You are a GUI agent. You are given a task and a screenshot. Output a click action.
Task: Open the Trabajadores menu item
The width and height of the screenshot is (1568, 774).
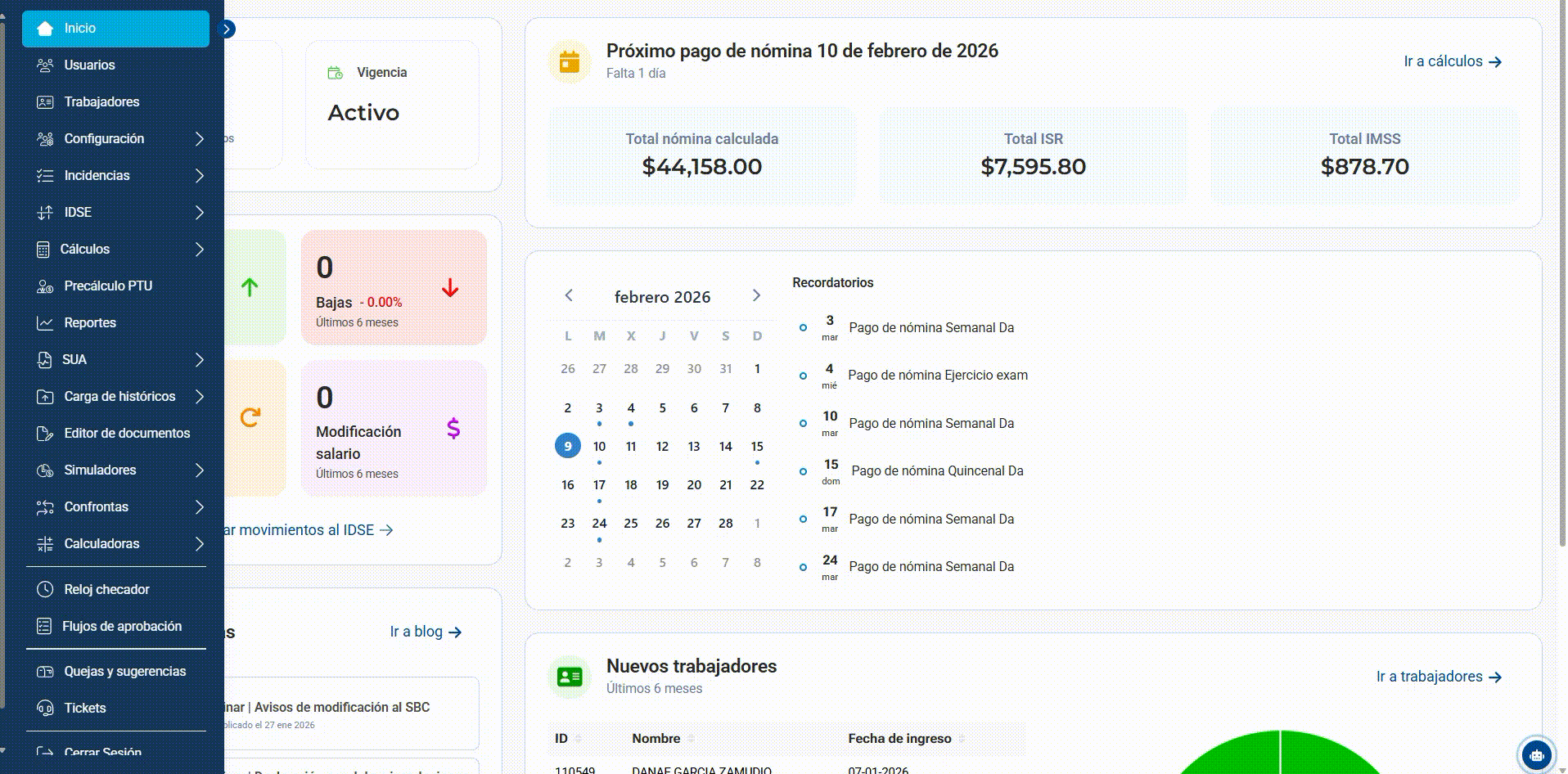[115, 102]
